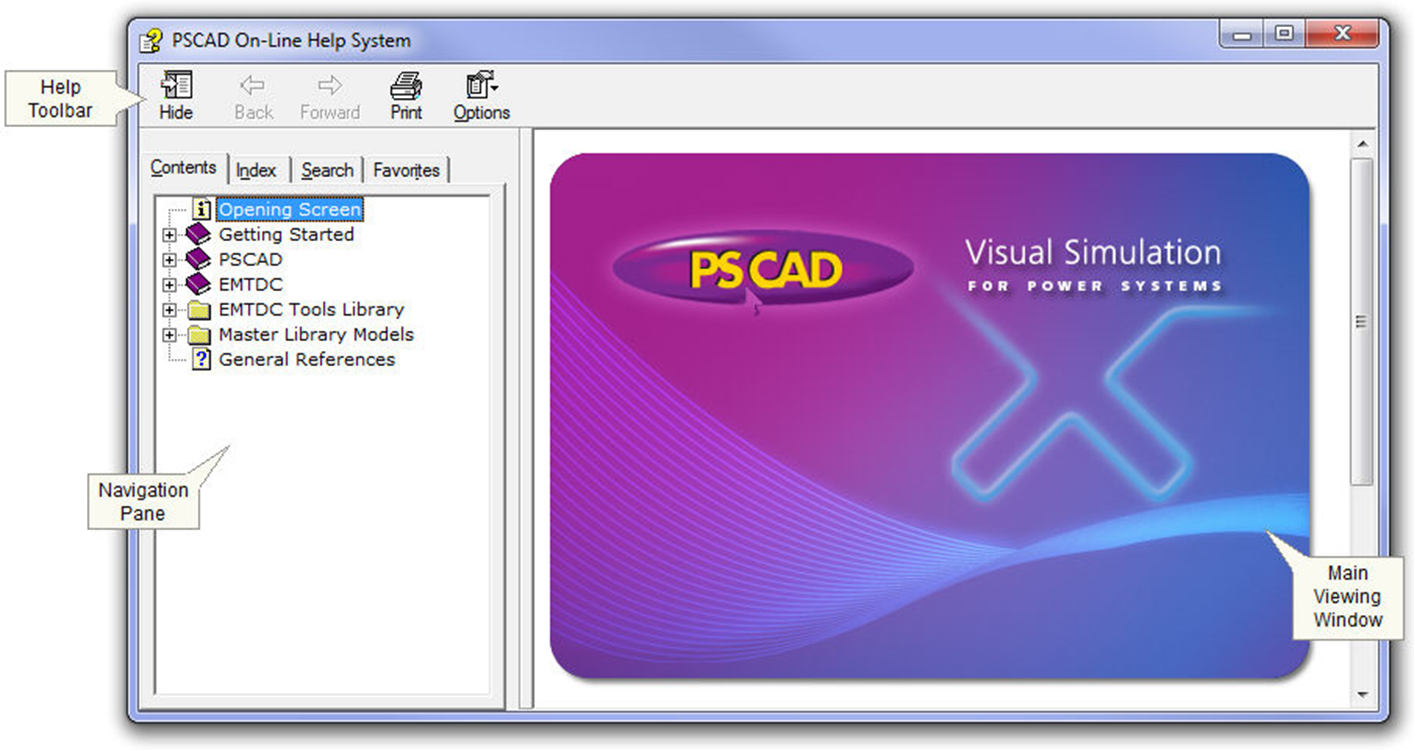Click the EMTDC Tools Library folder icon
The height and width of the screenshot is (750, 1414).
(199, 310)
